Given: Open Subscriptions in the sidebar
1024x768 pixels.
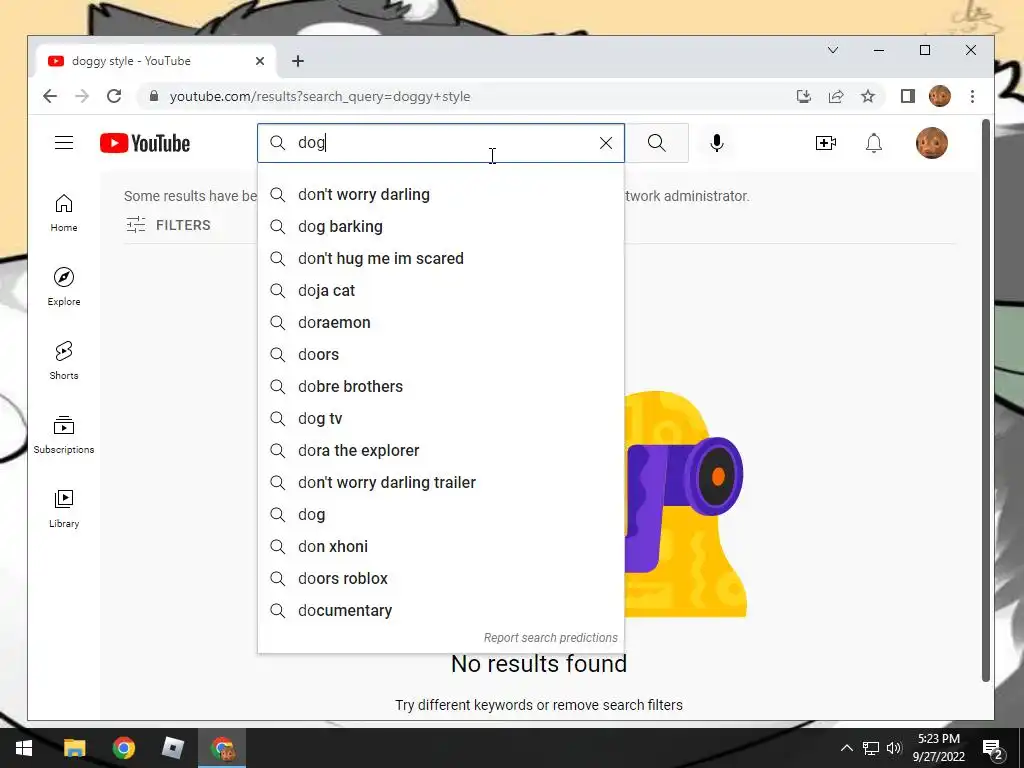Looking at the screenshot, I should pyautogui.click(x=64, y=434).
